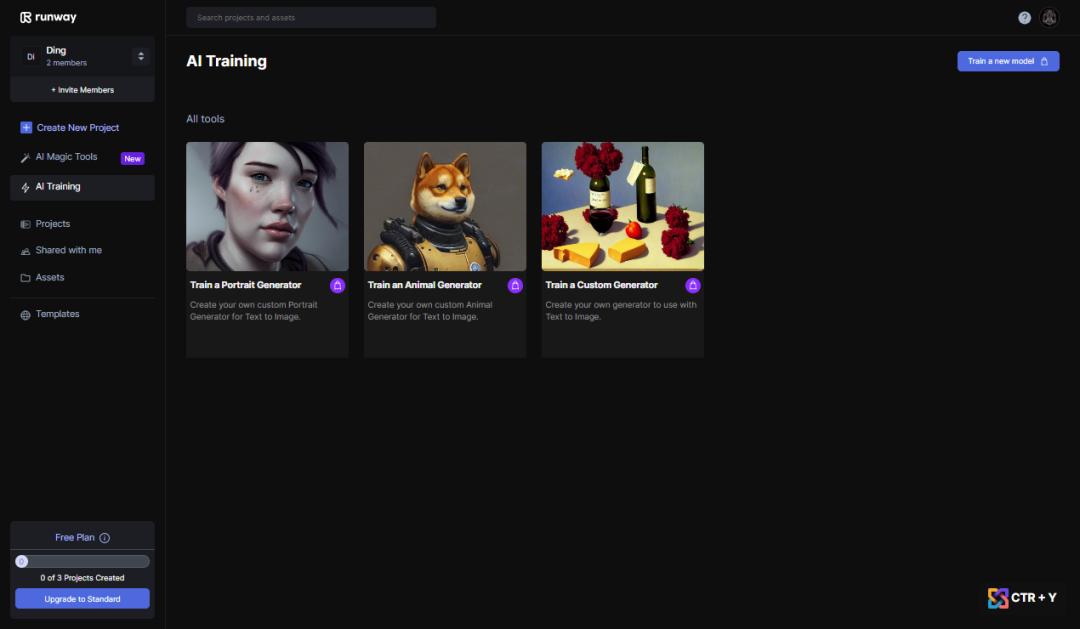Viewport: 1080px width, 629px height.
Task: Click the Templates globe icon
Action: pos(25,315)
